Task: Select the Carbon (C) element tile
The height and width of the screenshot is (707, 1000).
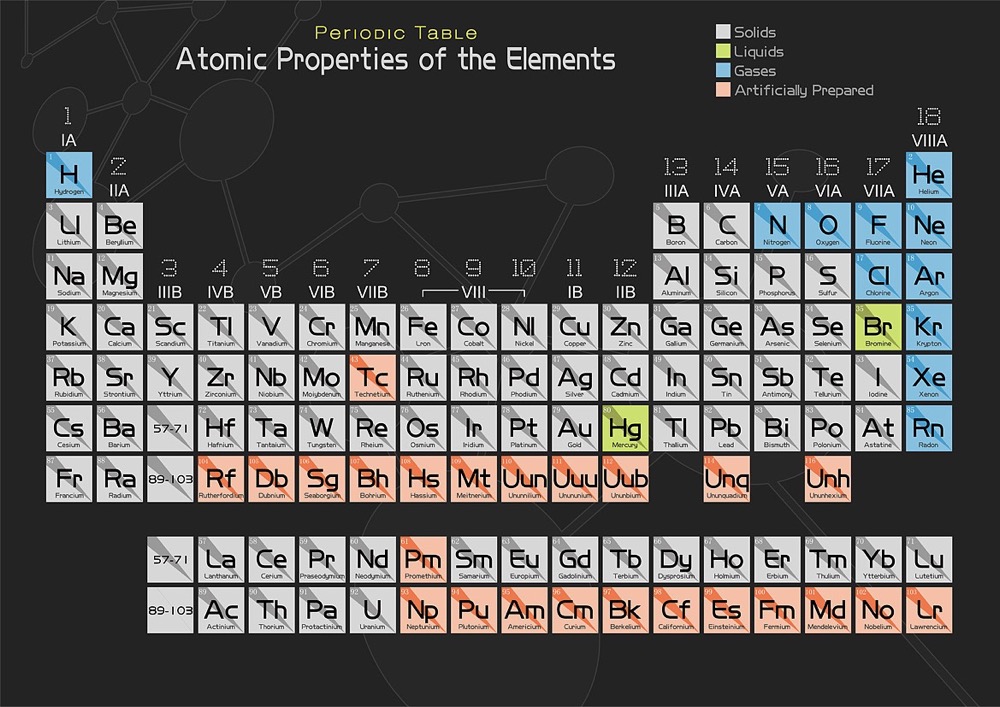Action: coord(727,225)
